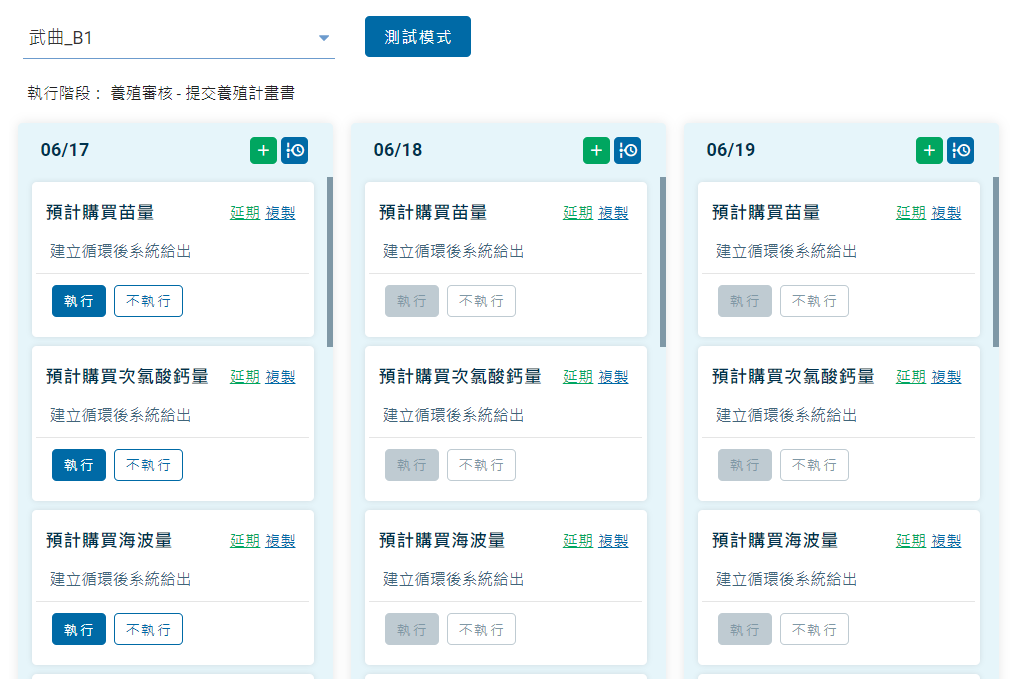
Task: Select 不執行 for 預計購買海波量 on 06/17
Action: (148, 629)
